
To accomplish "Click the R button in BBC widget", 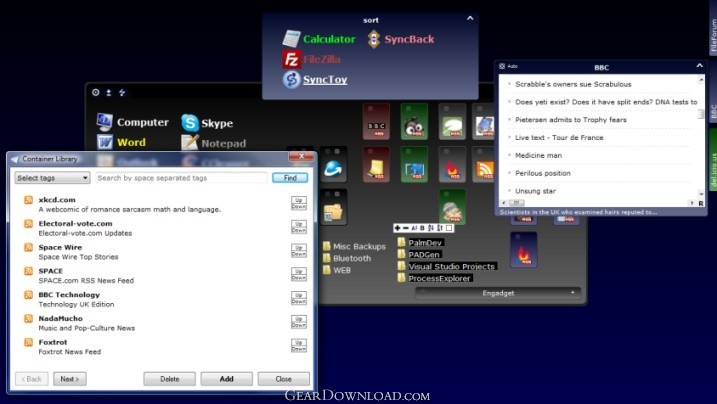I will pos(701,203).
